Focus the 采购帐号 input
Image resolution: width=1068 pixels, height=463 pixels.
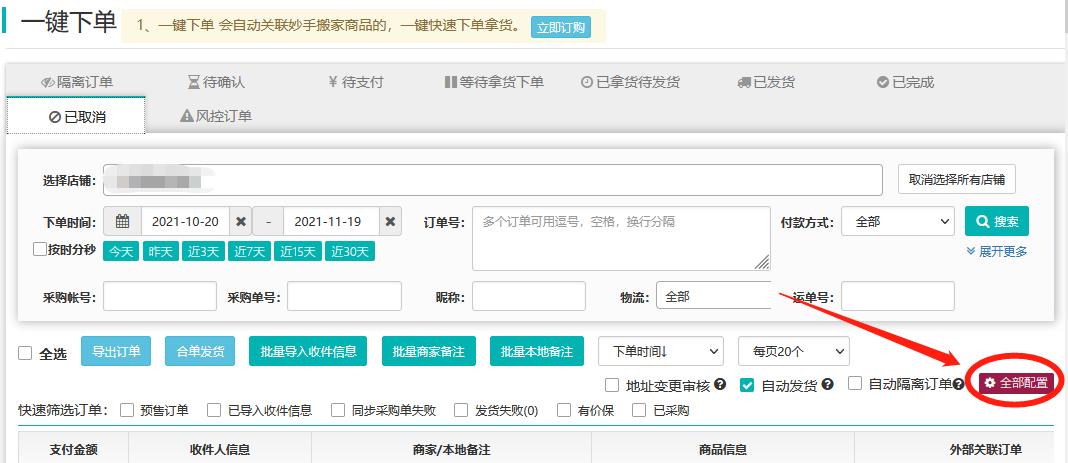point(160,296)
